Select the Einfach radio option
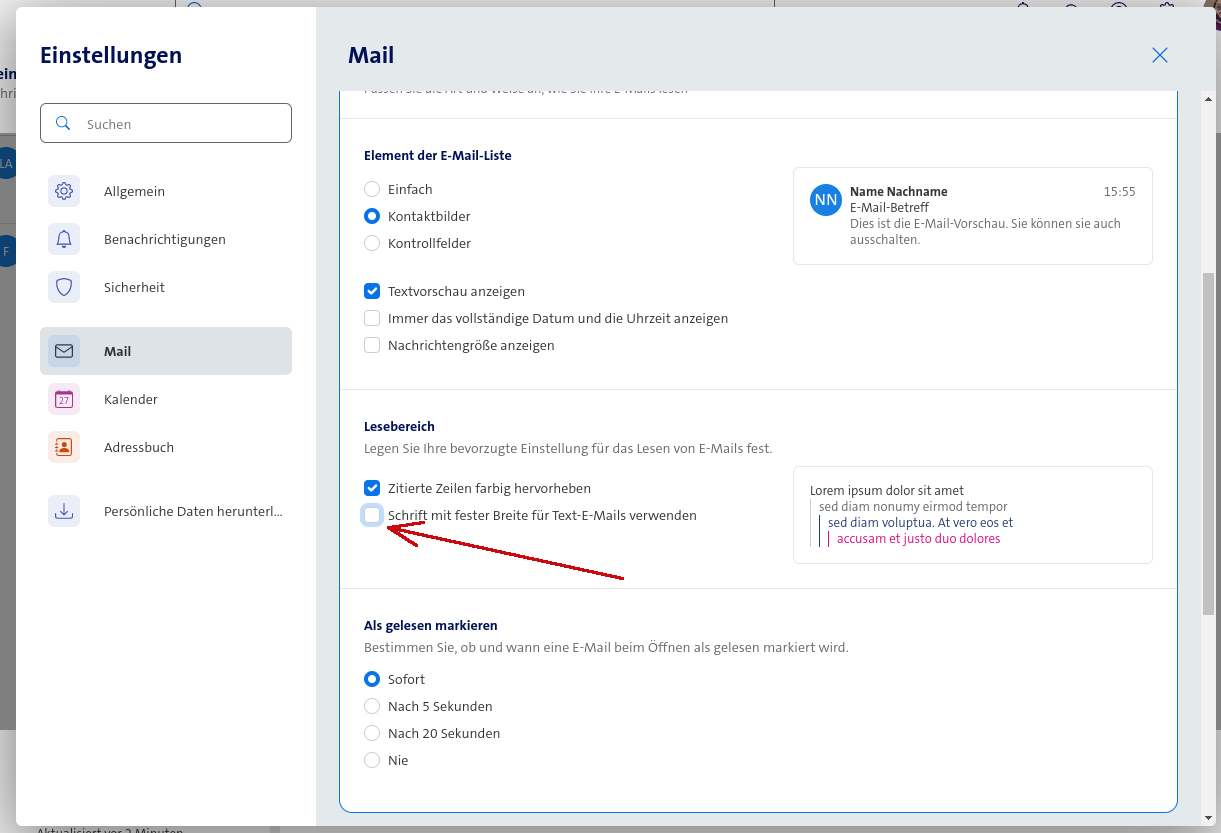The image size is (1221, 833). [372, 189]
